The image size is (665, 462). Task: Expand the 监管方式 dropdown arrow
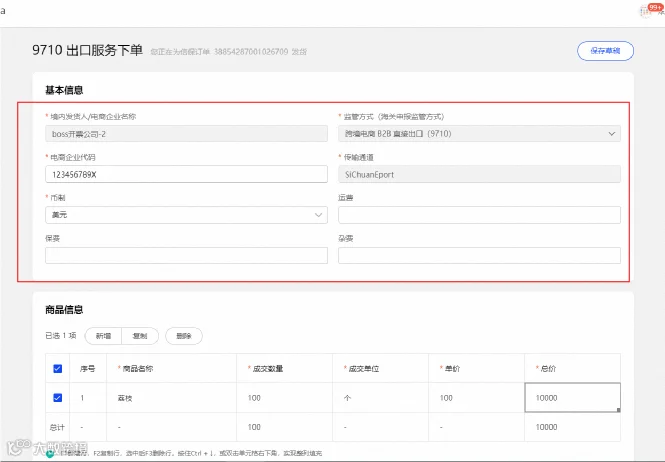(612, 134)
